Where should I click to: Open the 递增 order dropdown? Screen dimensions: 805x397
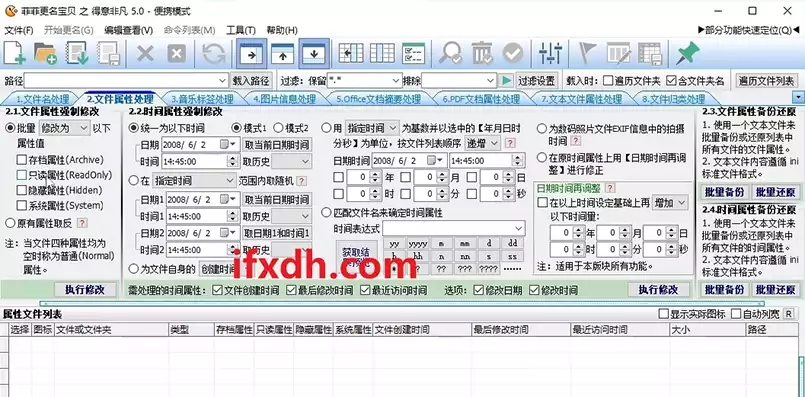(x=483, y=143)
